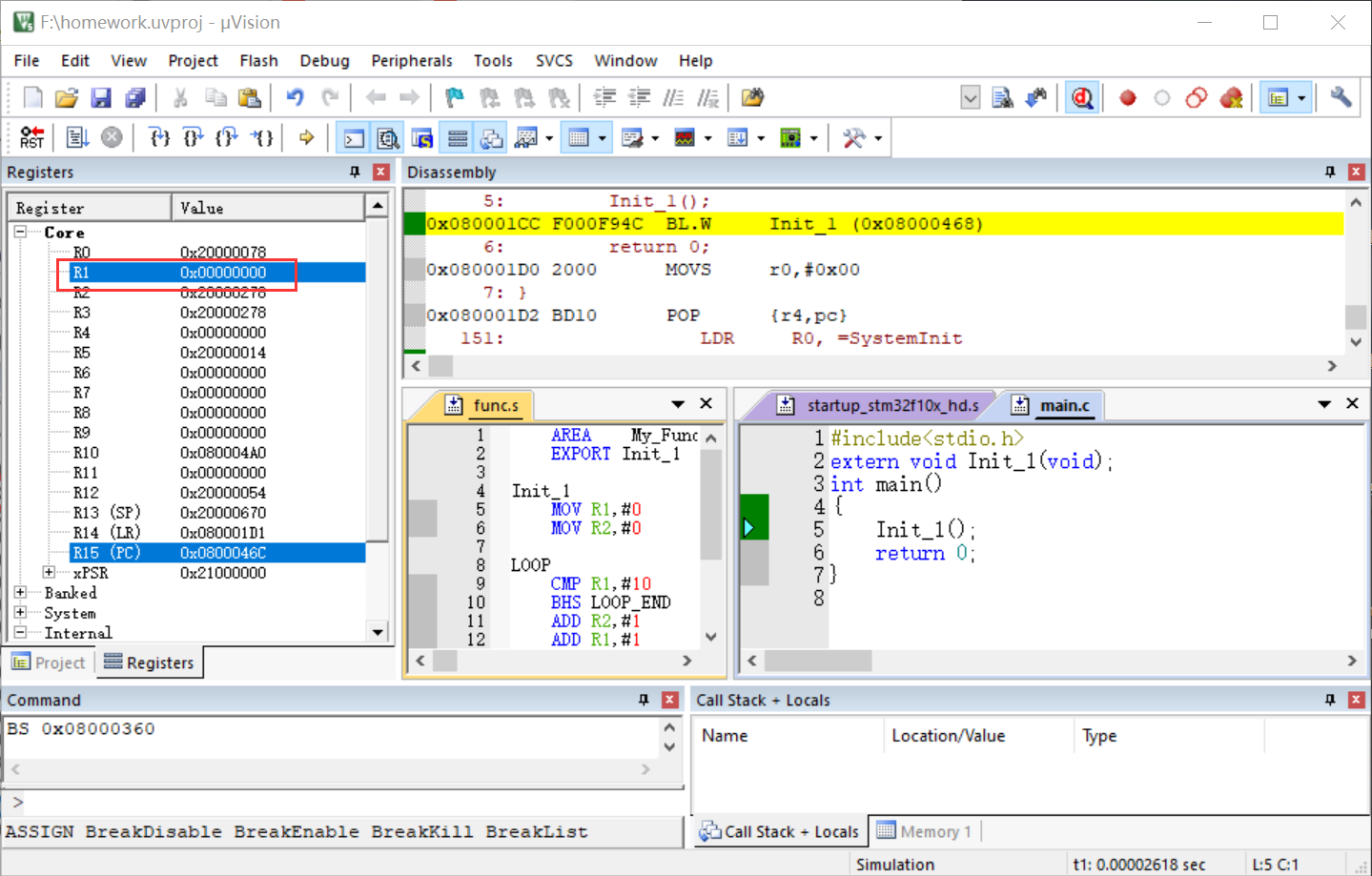Close the func.s editor pane
Image resolution: width=1372 pixels, height=876 pixels.
706,403
